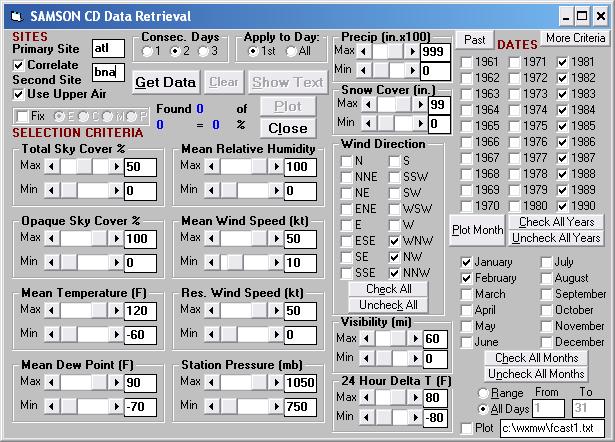Open the More Criteria tab
Screen dimensions: 615x442
pyautogui.click(x=575, y=38)
